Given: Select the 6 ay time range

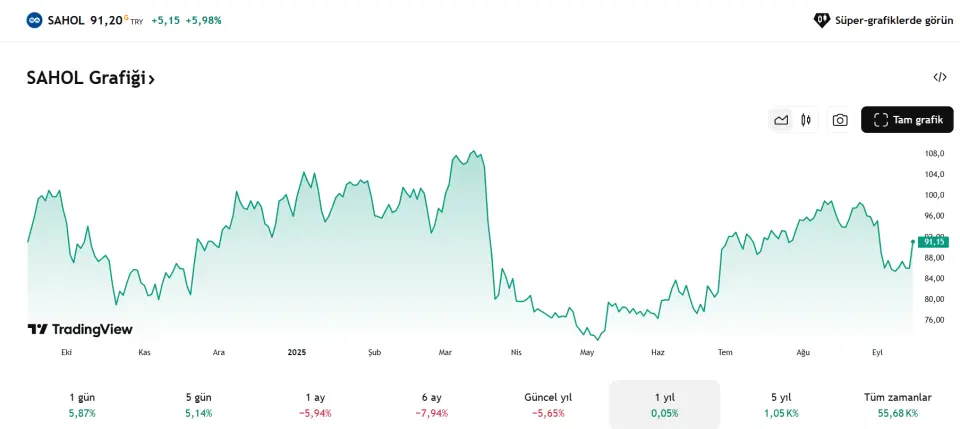Looking at the screenshot, I should point(431,404).
